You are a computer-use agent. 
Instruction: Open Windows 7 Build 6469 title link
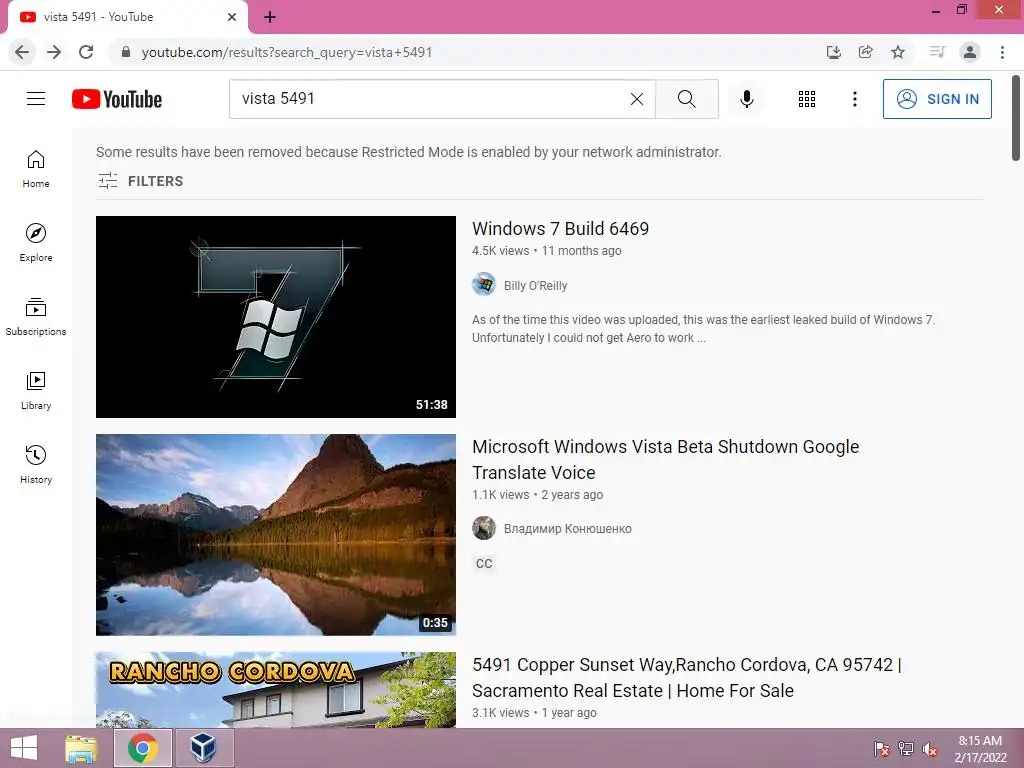[560, 229]
